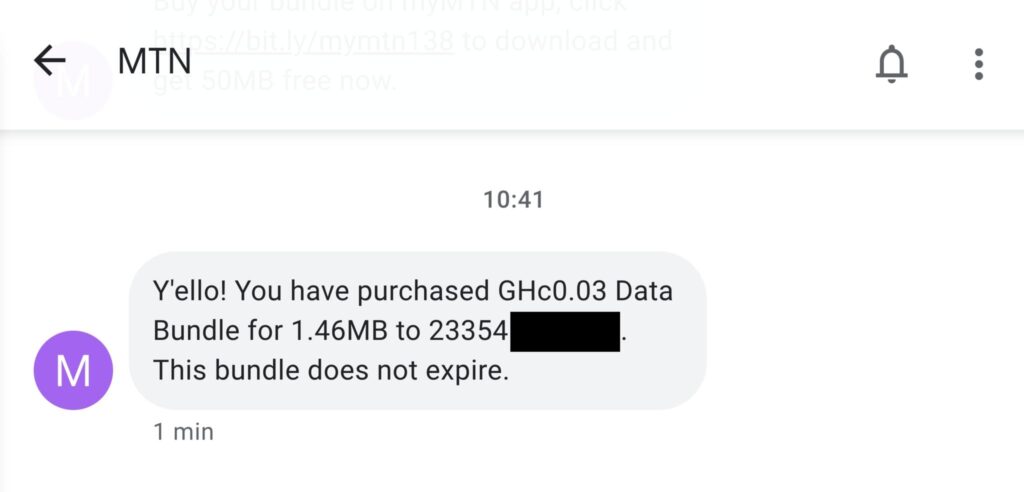
Task: Click the faded "get 50MB free now" text
Action: (275, 82)
